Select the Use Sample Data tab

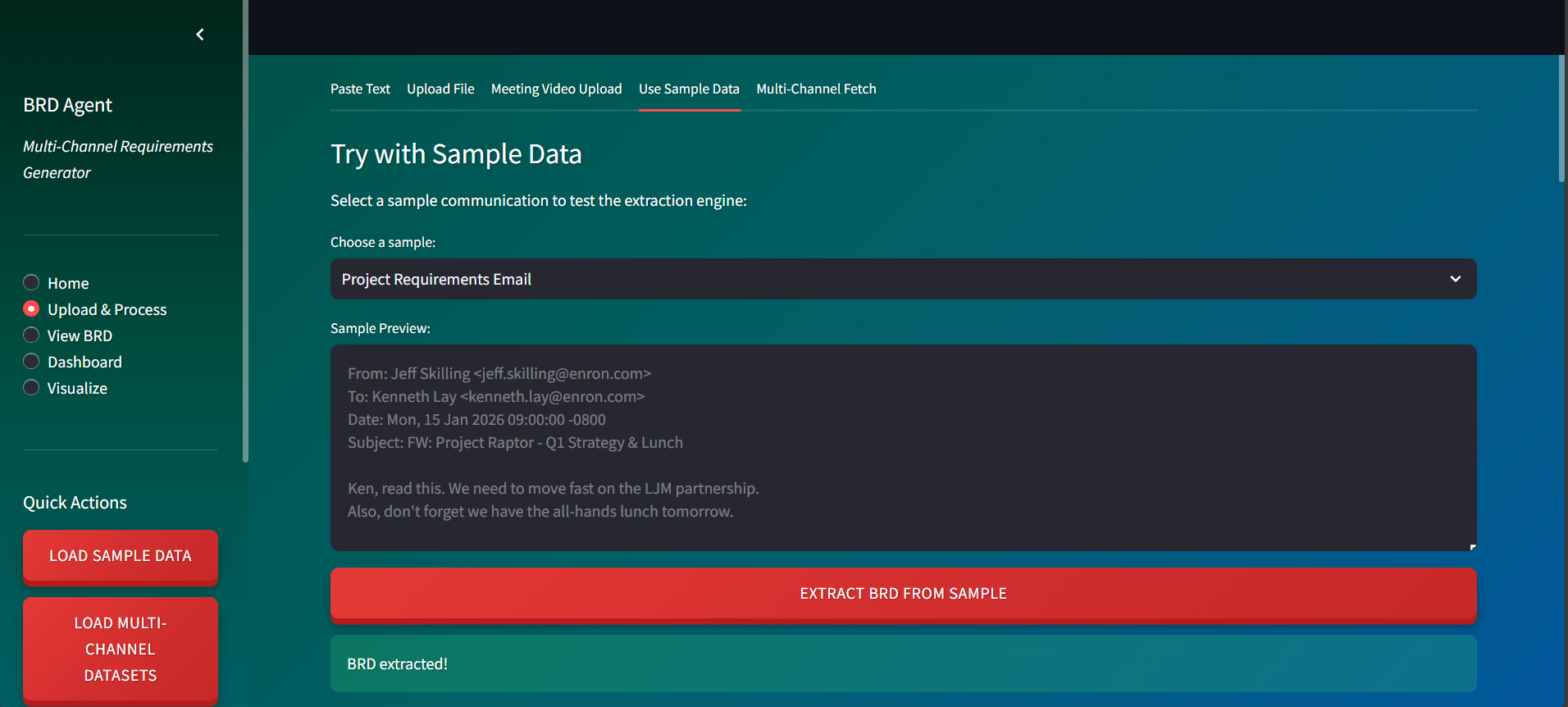point(689,89)
